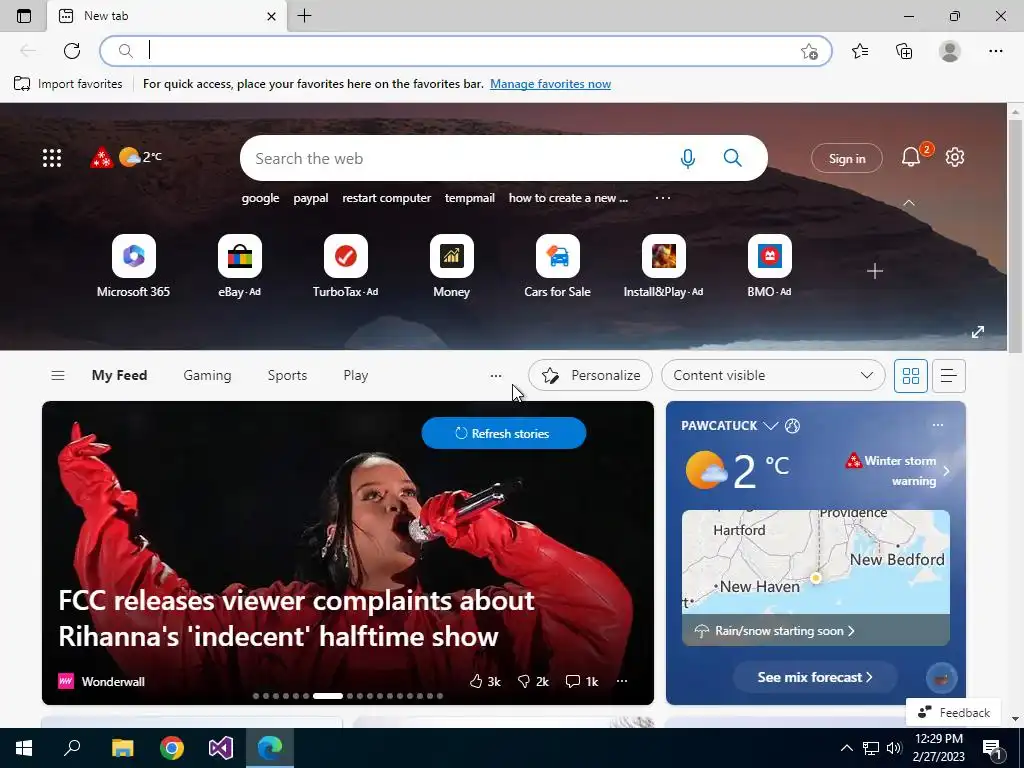The width and height of the screenshot is (1024, 768).
Task: Open the Install&Play quick link tile
Action: point(664,266)
